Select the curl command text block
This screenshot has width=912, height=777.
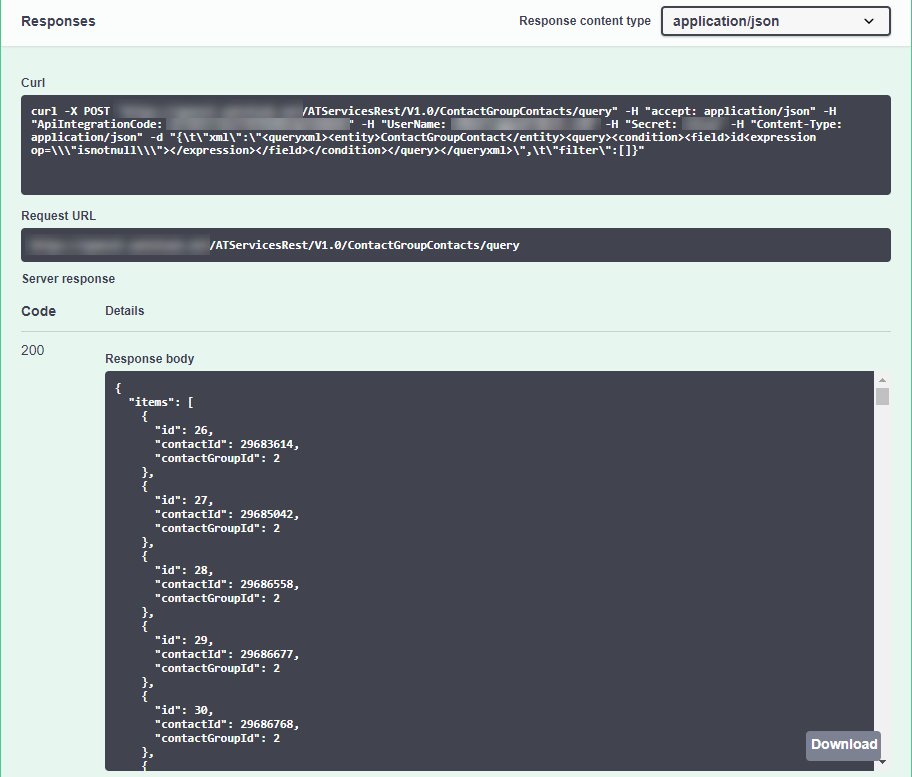coord(456,145)
